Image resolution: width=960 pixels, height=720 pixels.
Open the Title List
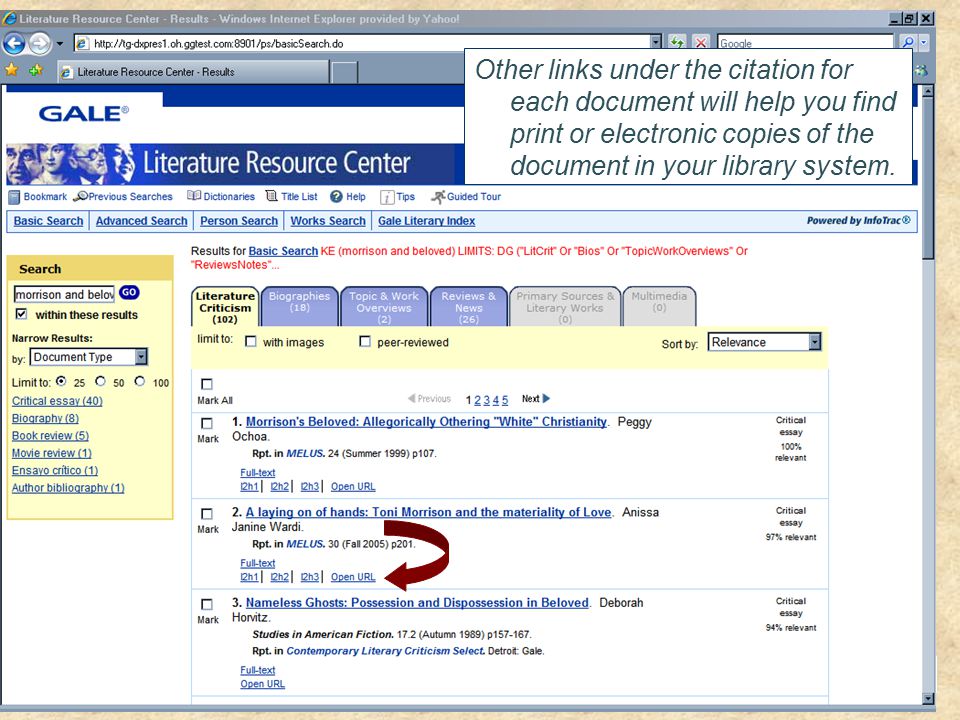pyautogui.click(x=291, y=197)
